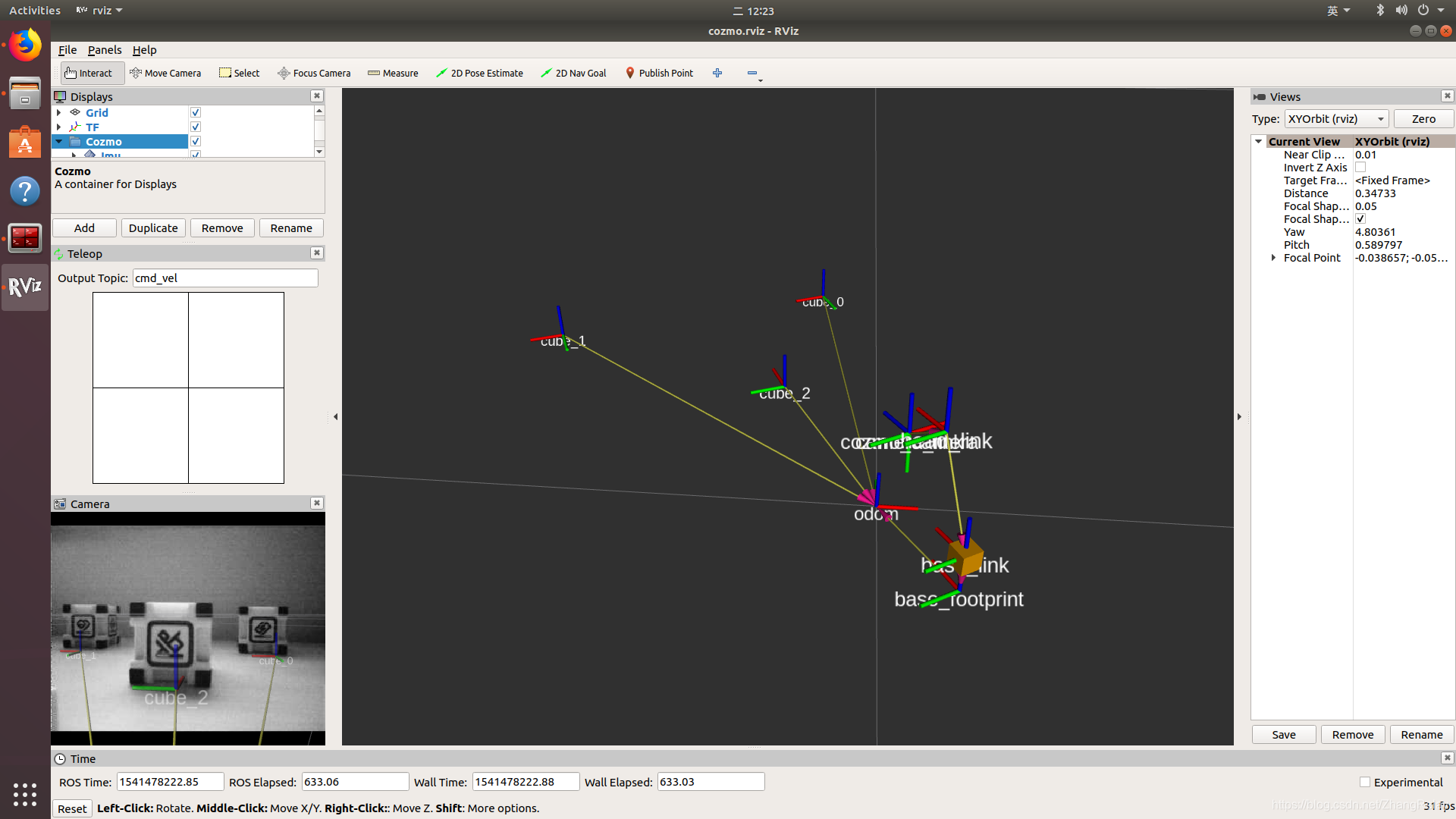The image size is (1456, 819).
Task: Select the 2D Pose Estimate tool
Action: [479, 73]
